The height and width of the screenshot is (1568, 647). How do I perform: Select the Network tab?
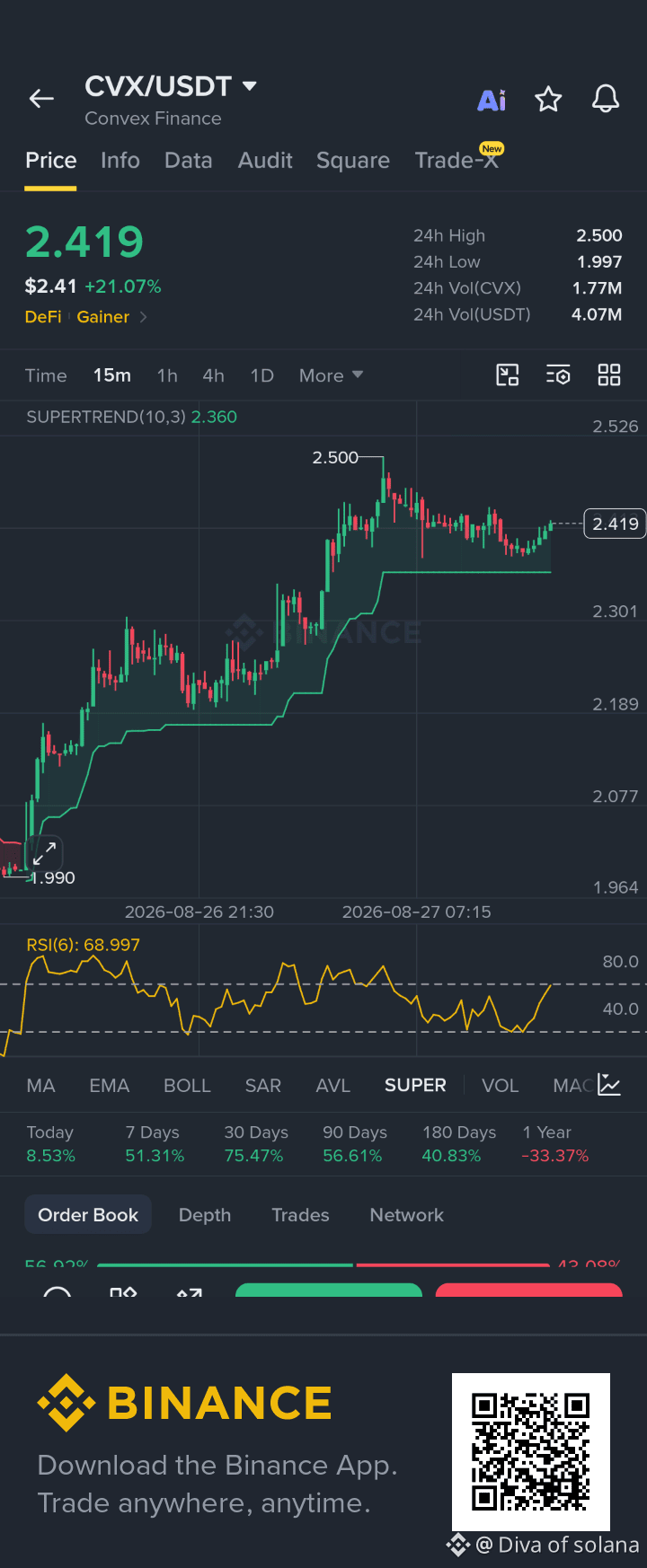(407, 1215)
